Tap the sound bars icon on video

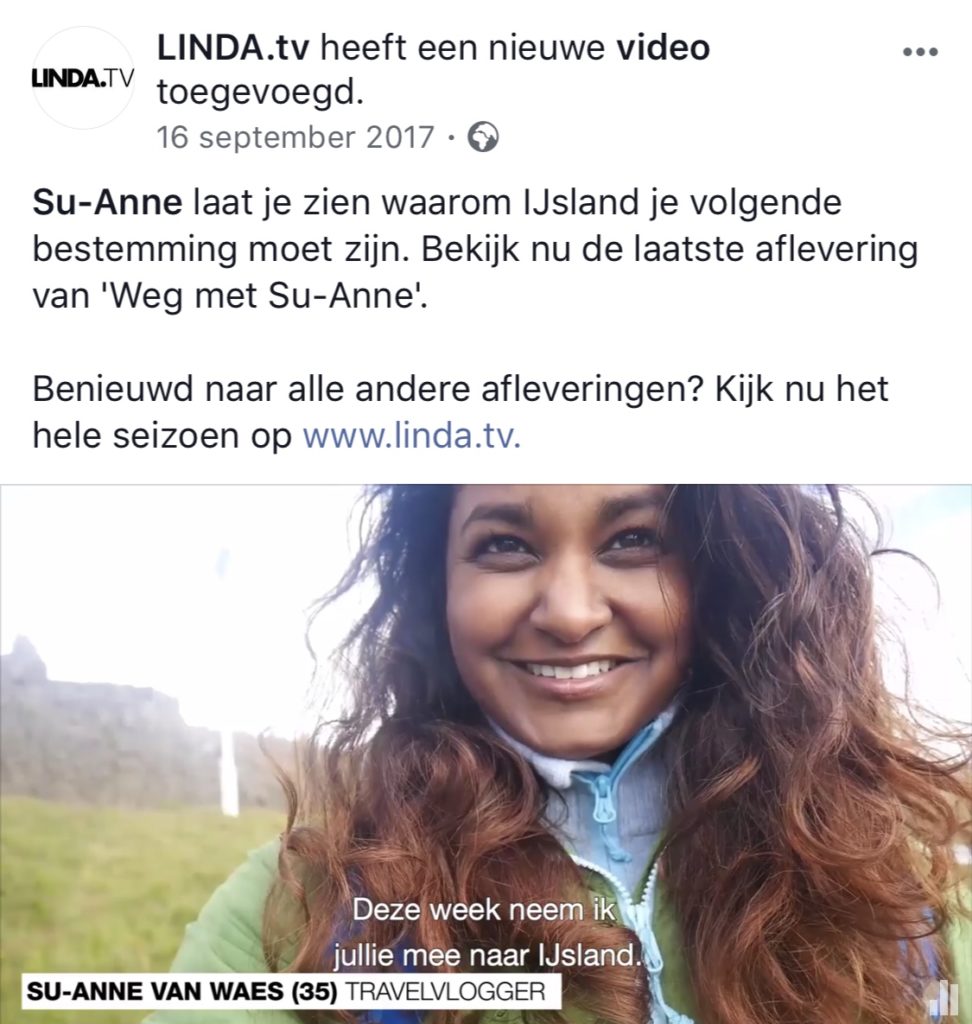[943, 998]
